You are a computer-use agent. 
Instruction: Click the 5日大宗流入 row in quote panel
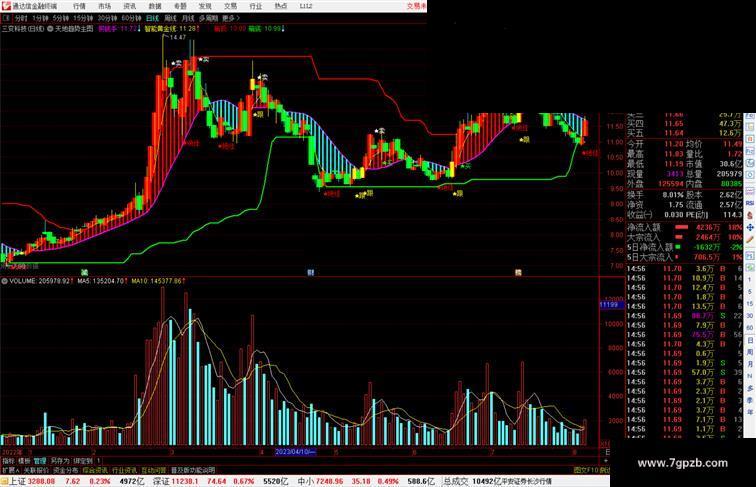point(684,257)
